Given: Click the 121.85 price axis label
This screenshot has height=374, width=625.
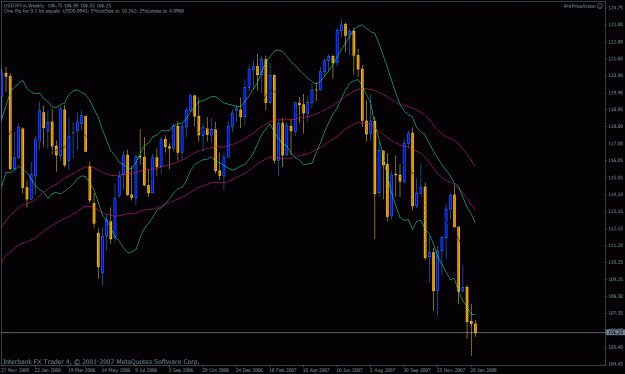Looking at the screenshot, I should click(615, 59).
